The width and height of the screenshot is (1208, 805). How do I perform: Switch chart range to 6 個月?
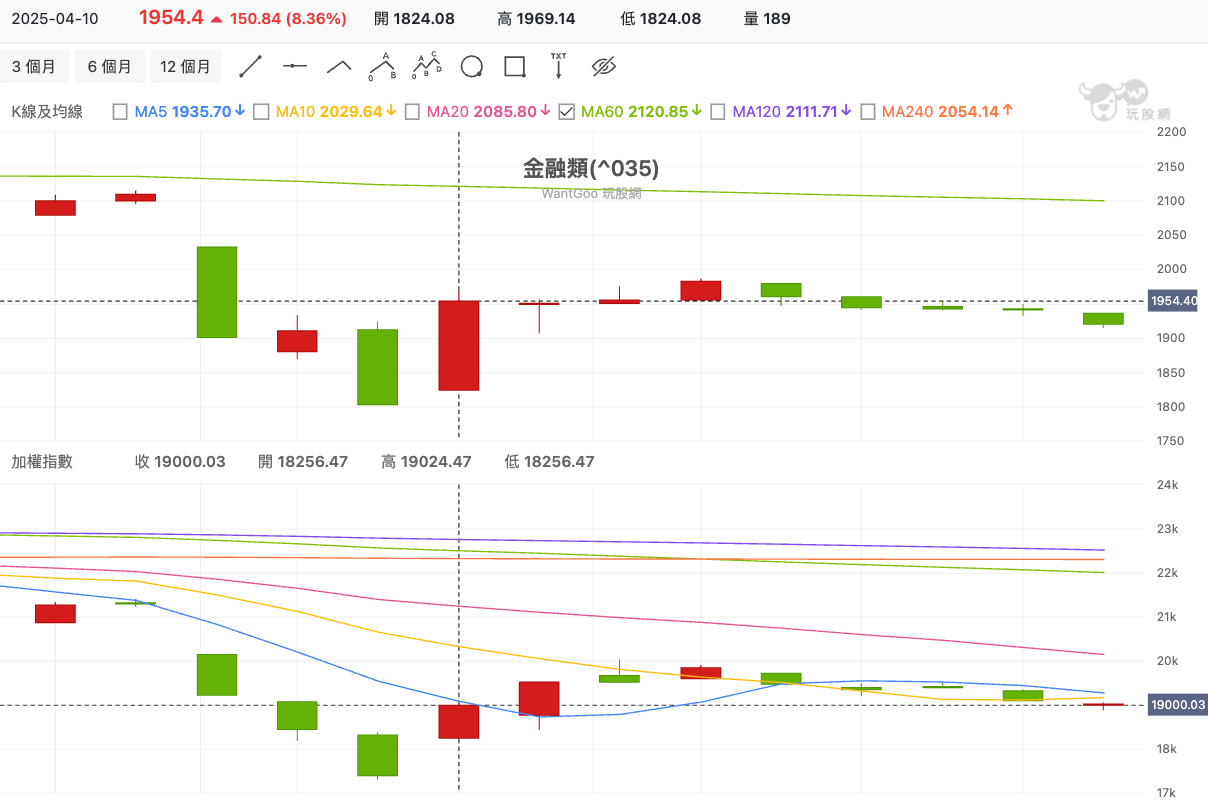point(109,67)
